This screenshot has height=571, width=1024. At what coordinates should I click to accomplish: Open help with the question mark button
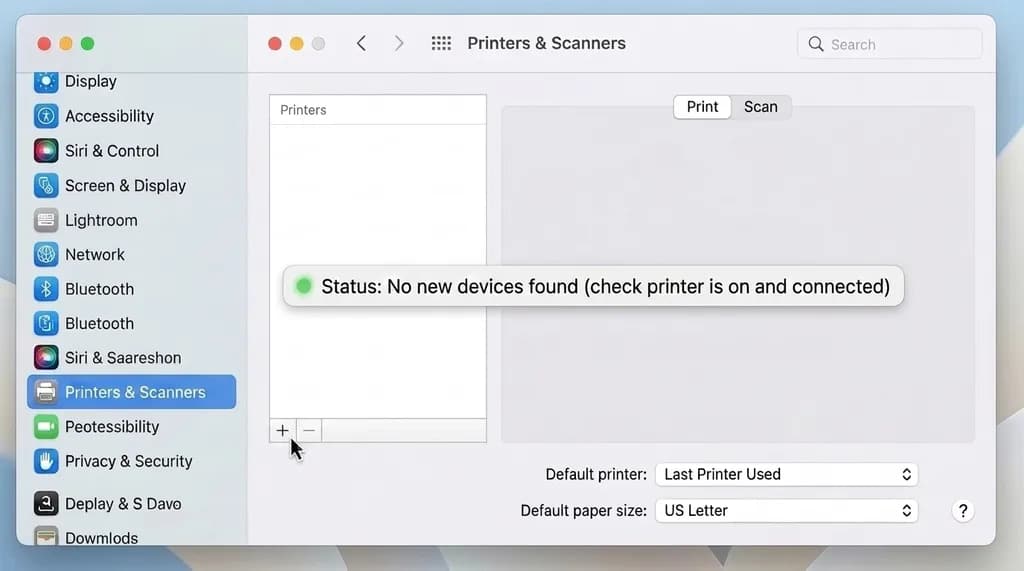click(963, 511)
